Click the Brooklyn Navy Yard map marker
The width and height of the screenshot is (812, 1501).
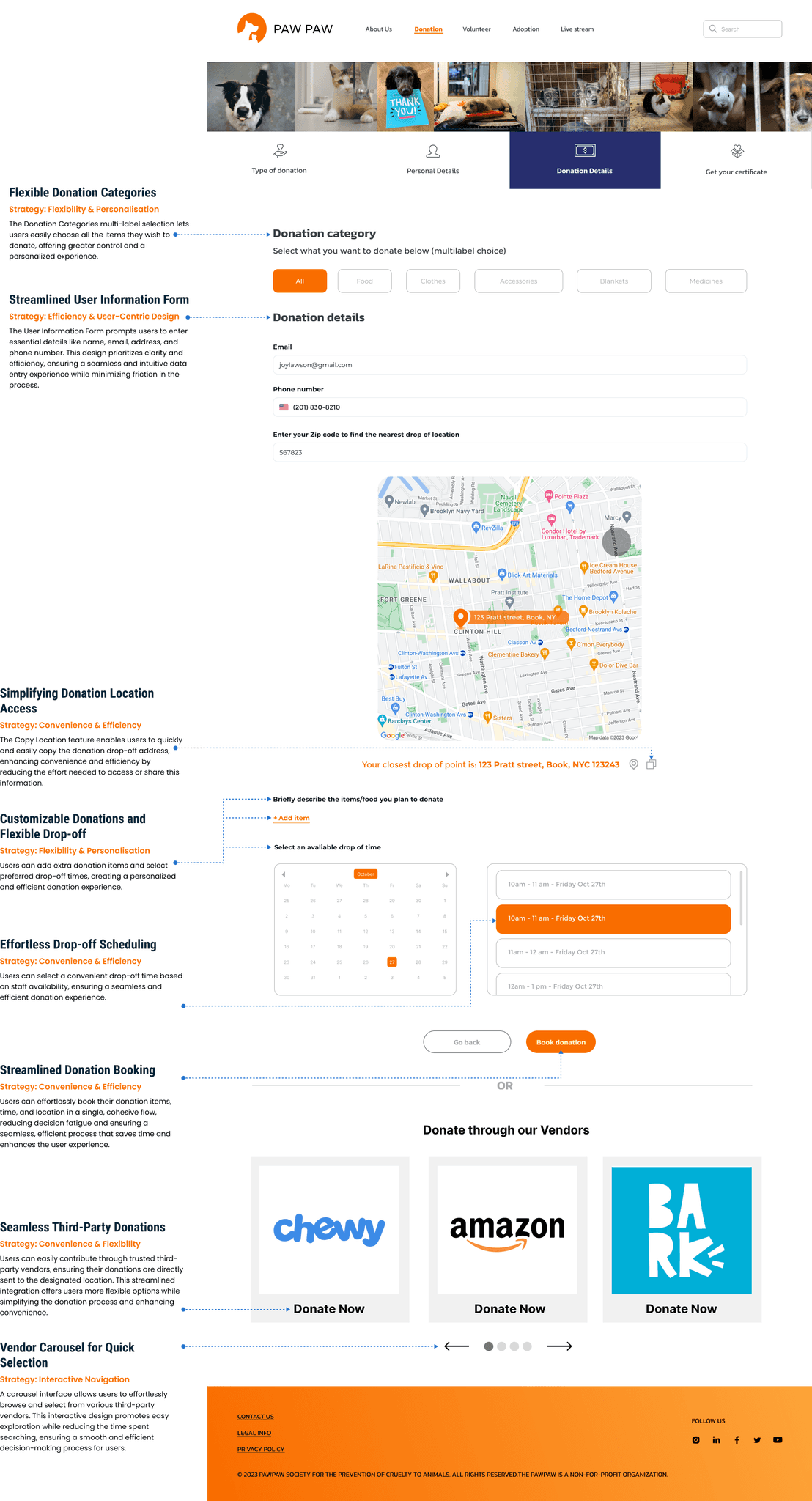(424, 511)
